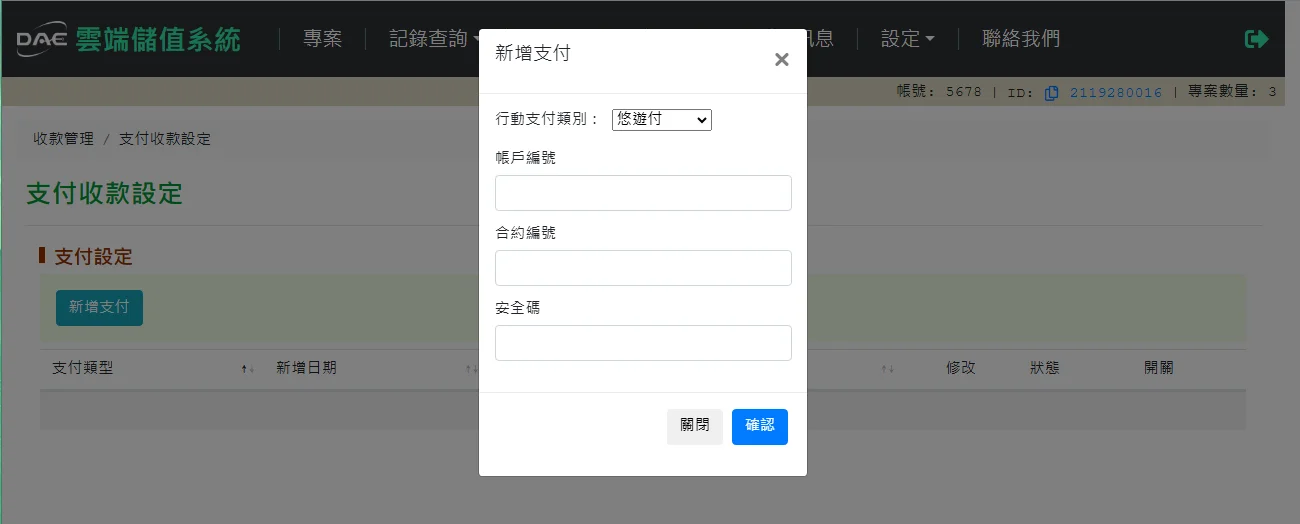
Task: Sort by 支付類型 column arrows
Action: (x=248, y=369)
